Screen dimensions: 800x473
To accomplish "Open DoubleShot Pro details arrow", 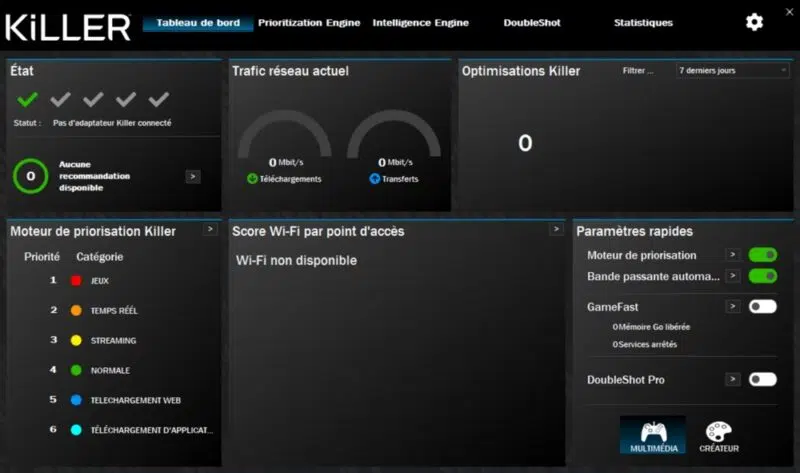I will 733,379.
